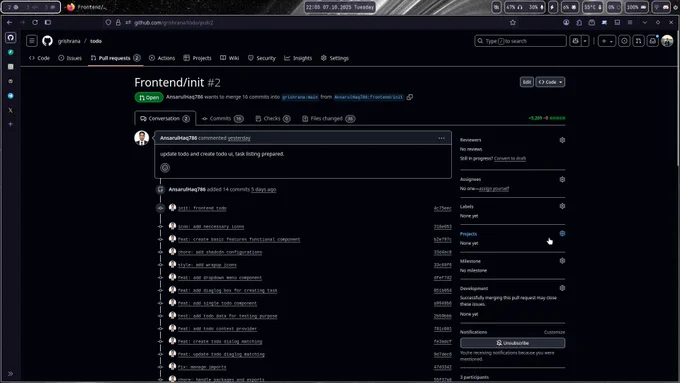680x383 pixels.
Task: Click the 'yesterday' comment timestamp
Action: (239, 138)
